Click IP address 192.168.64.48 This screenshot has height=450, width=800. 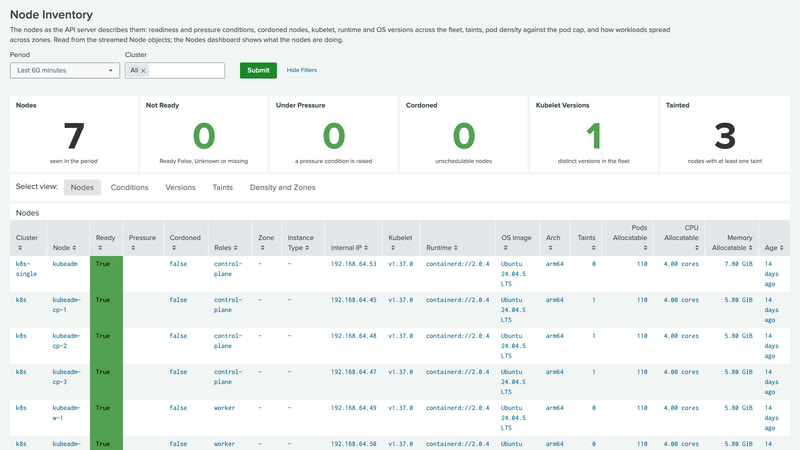(x=354, y=336)
